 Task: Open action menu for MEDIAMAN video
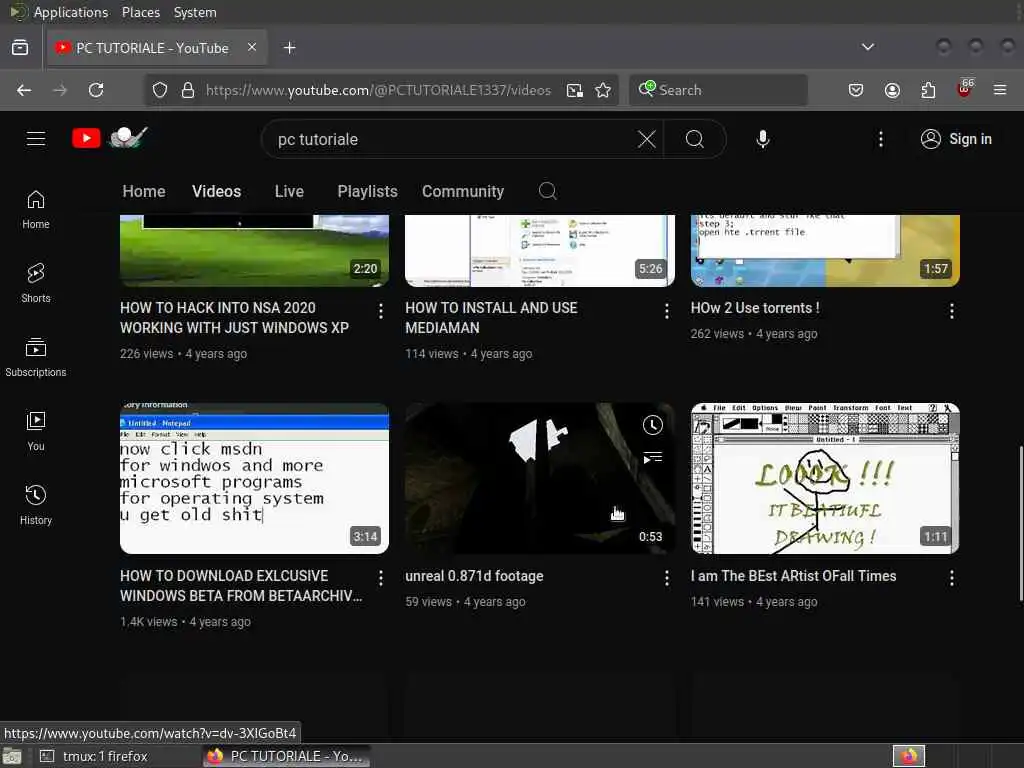pyautogui.click(x=666, y=311)
